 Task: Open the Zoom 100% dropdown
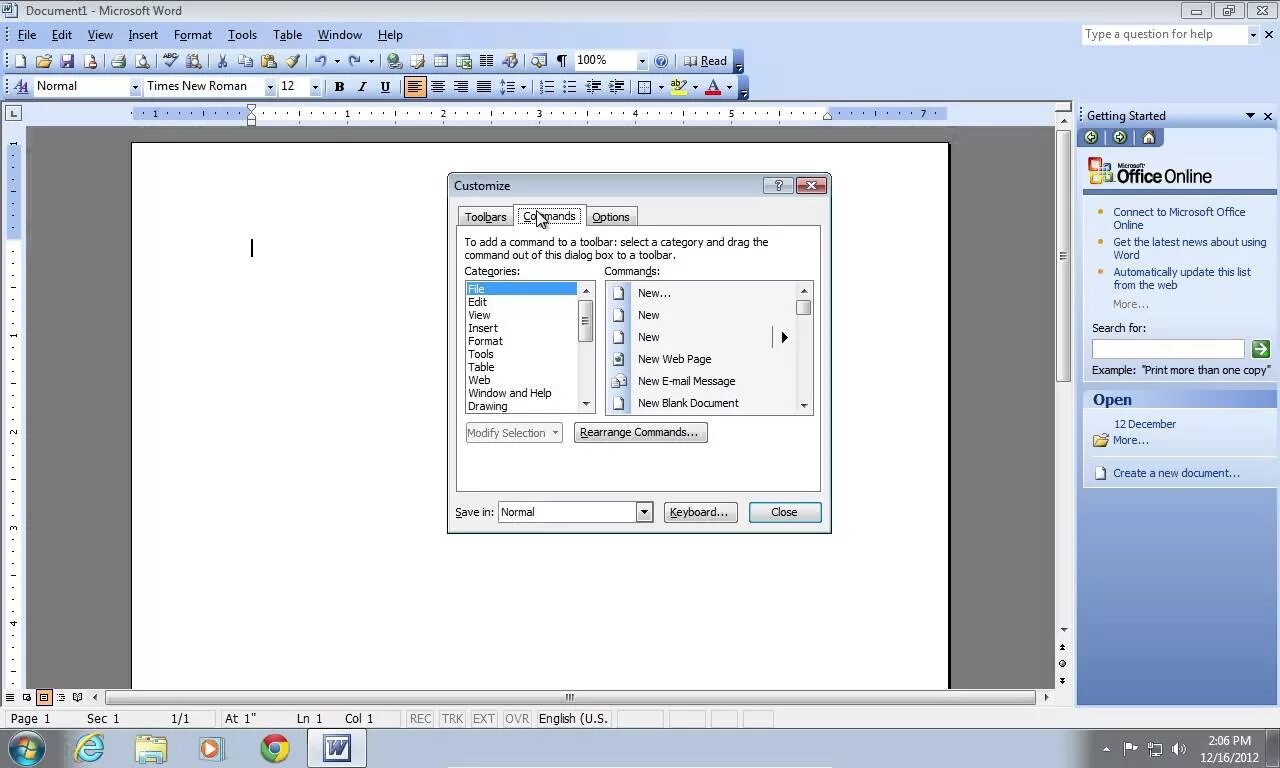[x=642, y=61]
